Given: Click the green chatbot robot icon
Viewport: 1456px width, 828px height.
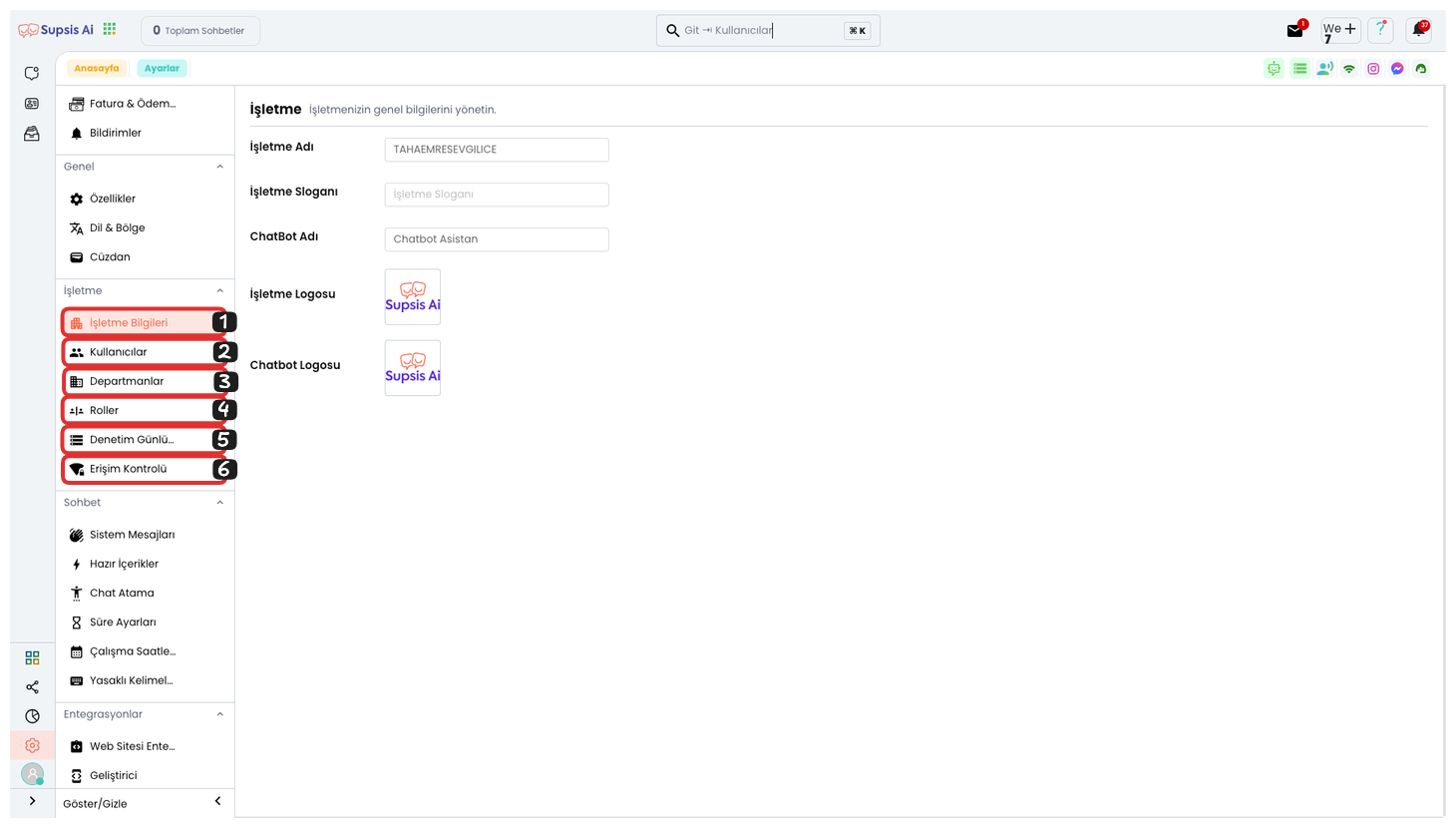Looking at the screenshot, I should tap(1274, 69).
